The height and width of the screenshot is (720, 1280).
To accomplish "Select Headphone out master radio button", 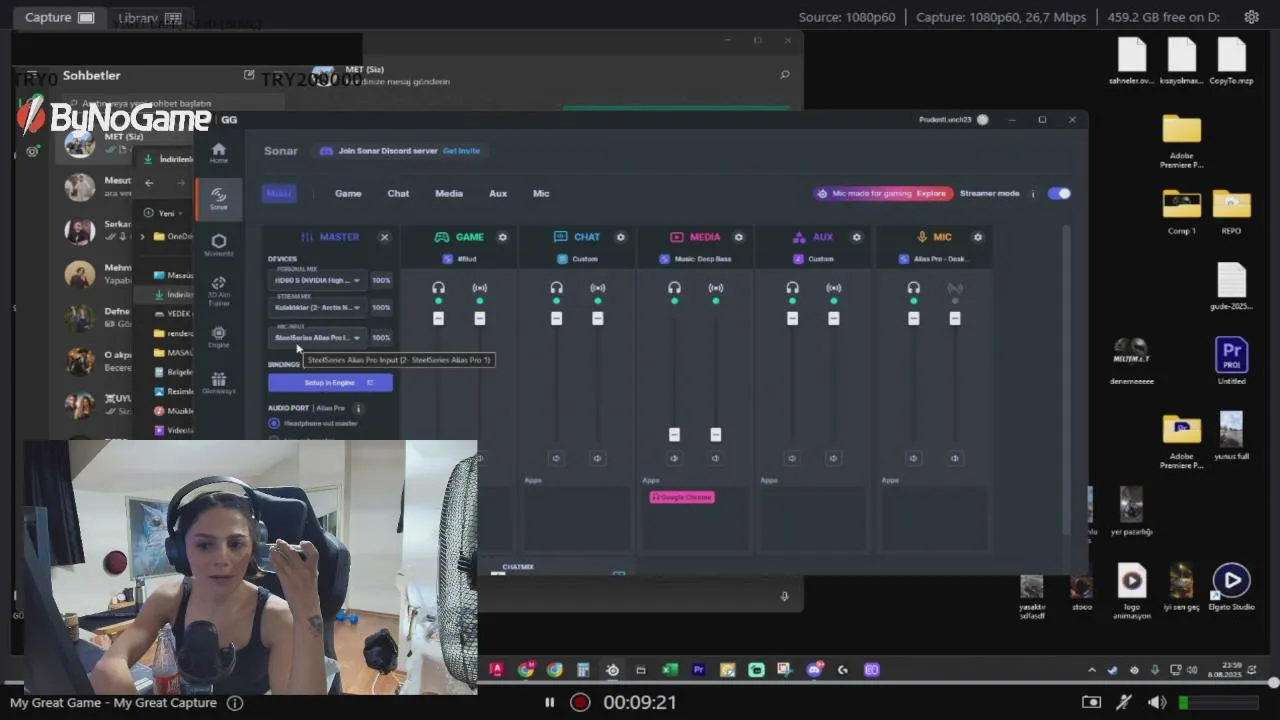I will click(x=274, y=423).
